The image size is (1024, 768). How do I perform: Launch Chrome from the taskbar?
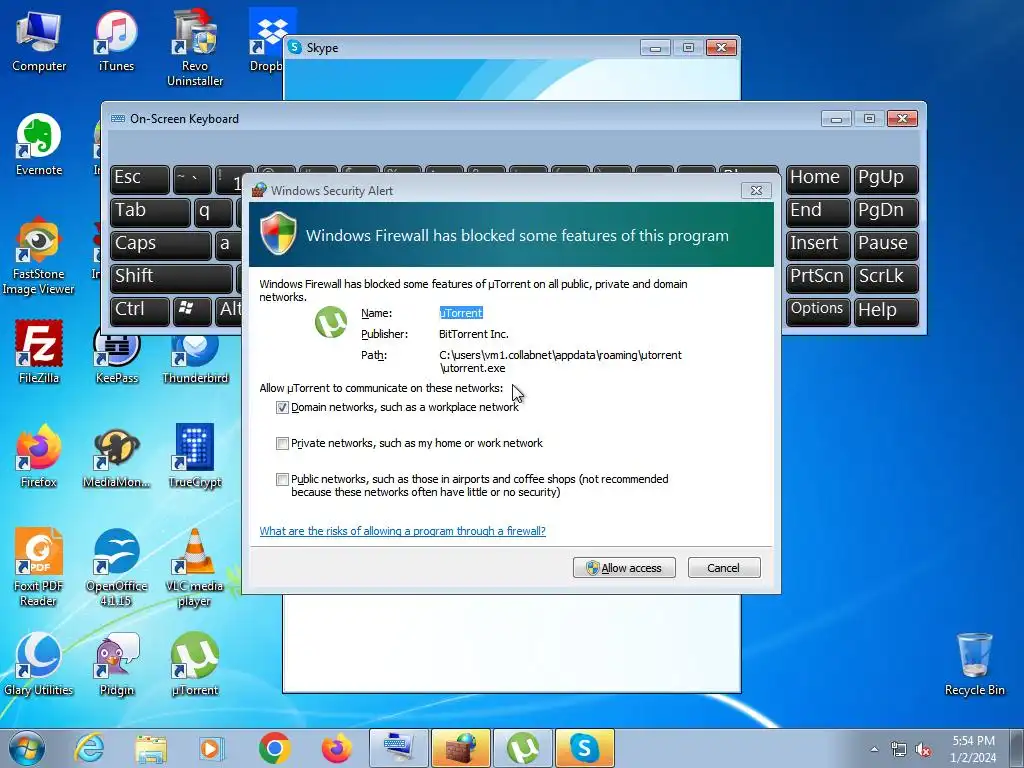(x=274, y=748)
